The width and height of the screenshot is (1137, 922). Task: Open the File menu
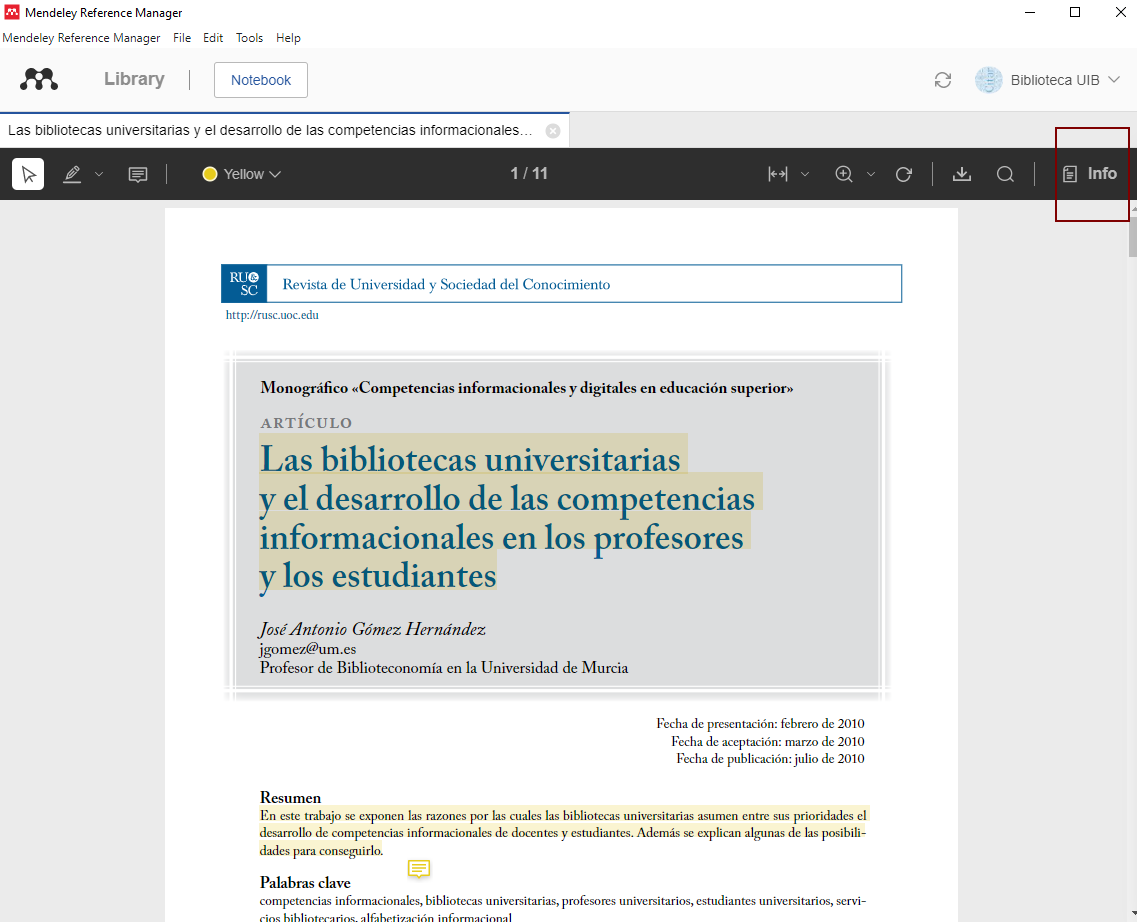[182, 38]
